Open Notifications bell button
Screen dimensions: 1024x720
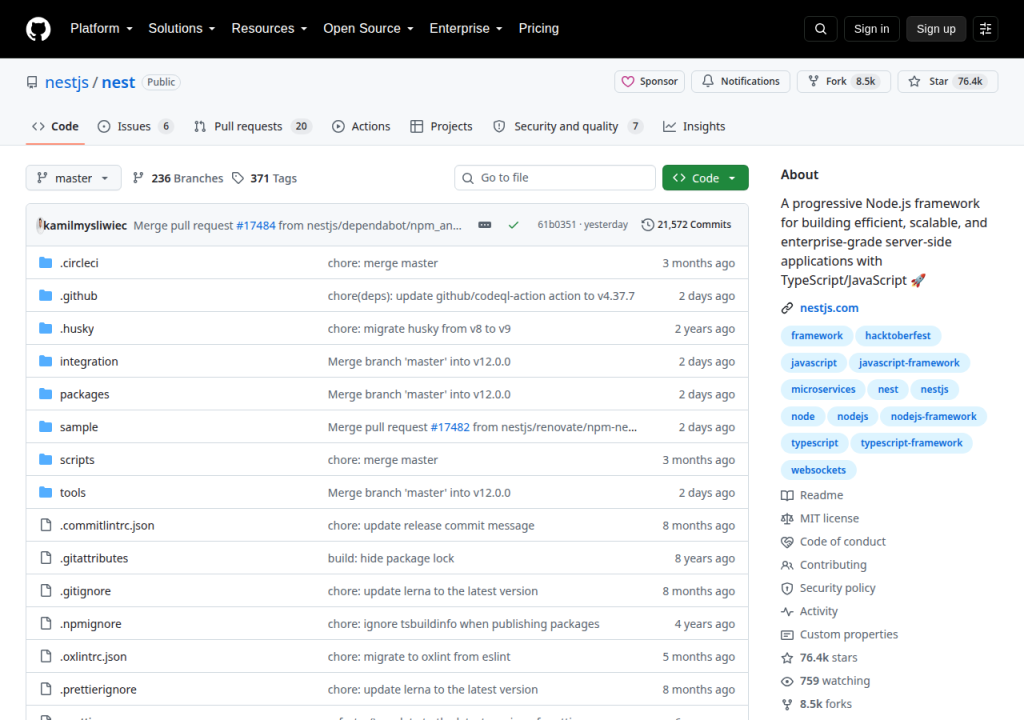pos(741,82)
